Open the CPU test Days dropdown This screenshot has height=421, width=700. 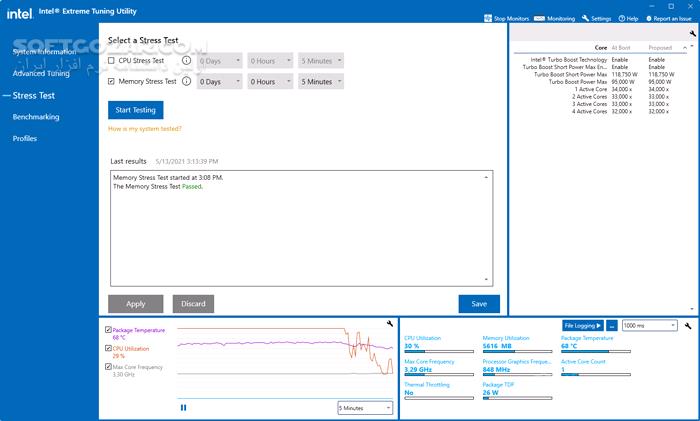(x=220, y=61)
